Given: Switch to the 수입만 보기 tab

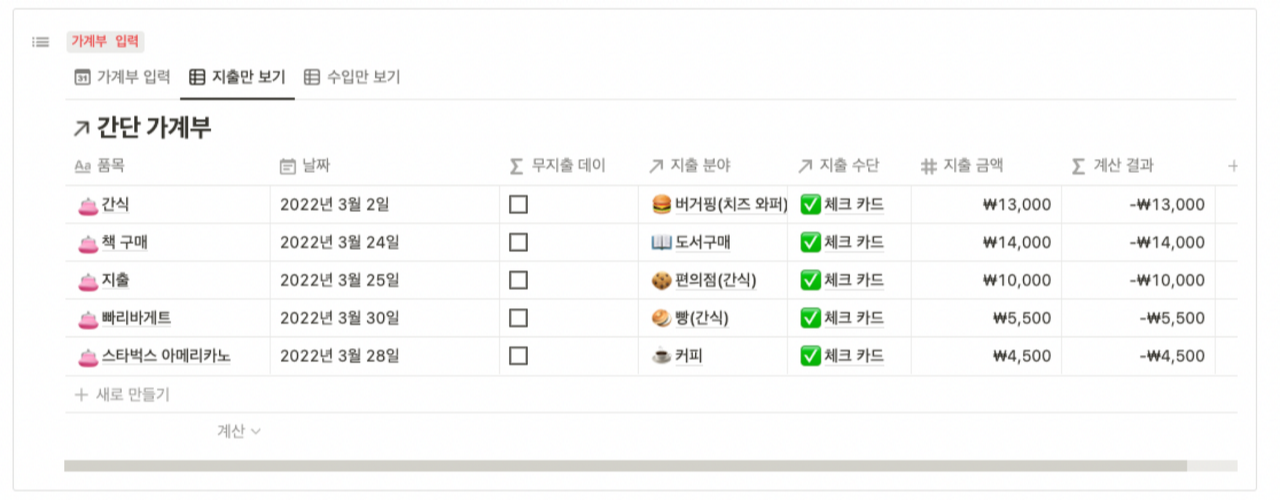Looking at the screenshot, I should pyautogui.click(x=352, y=77).
